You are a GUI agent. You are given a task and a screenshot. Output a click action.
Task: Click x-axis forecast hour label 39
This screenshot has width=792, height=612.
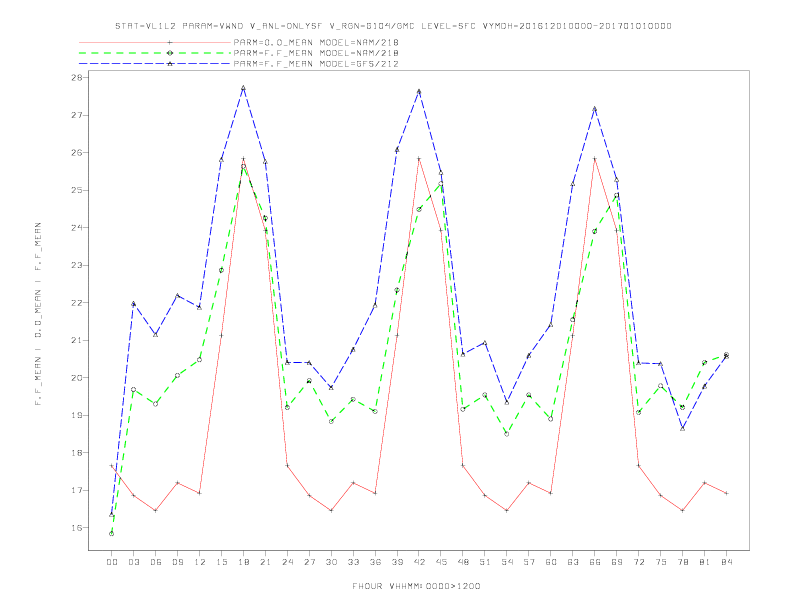pos(397,562)
